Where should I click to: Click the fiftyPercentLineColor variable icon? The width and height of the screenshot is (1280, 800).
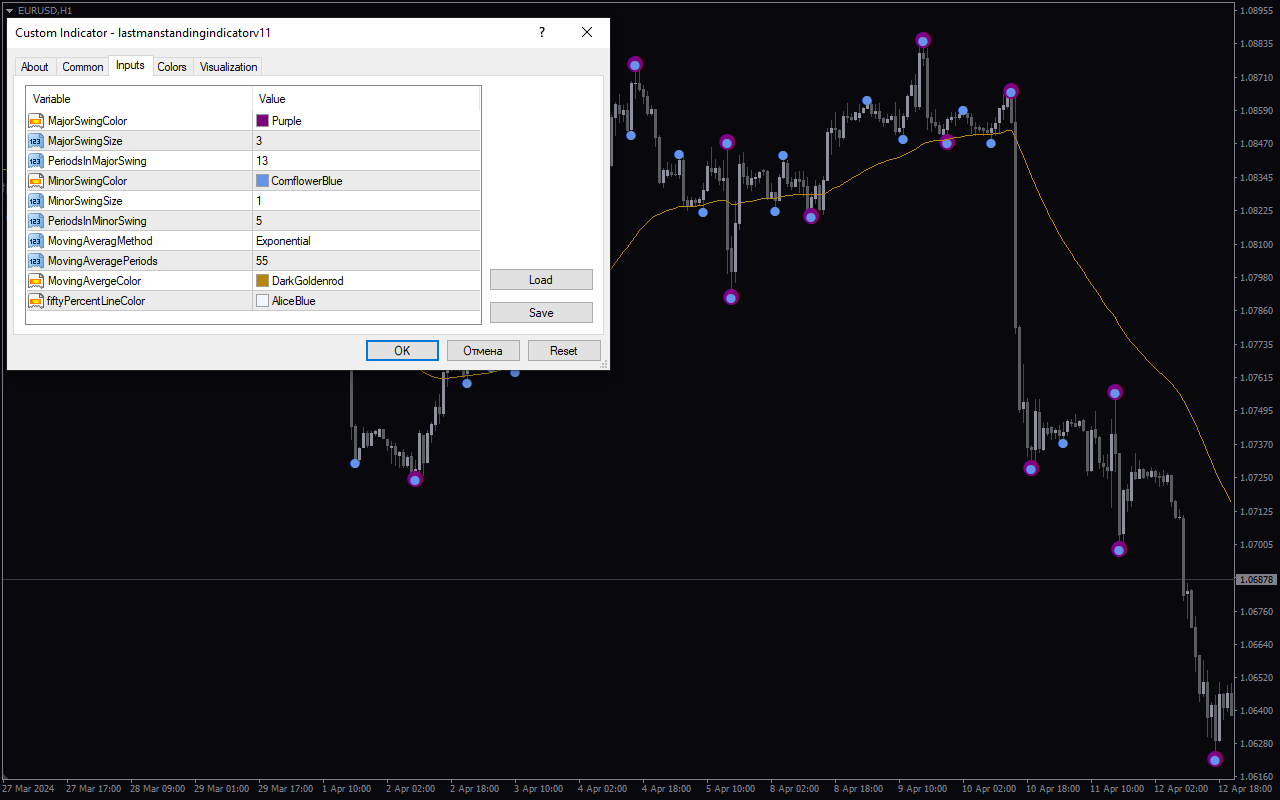click(36, 301)
